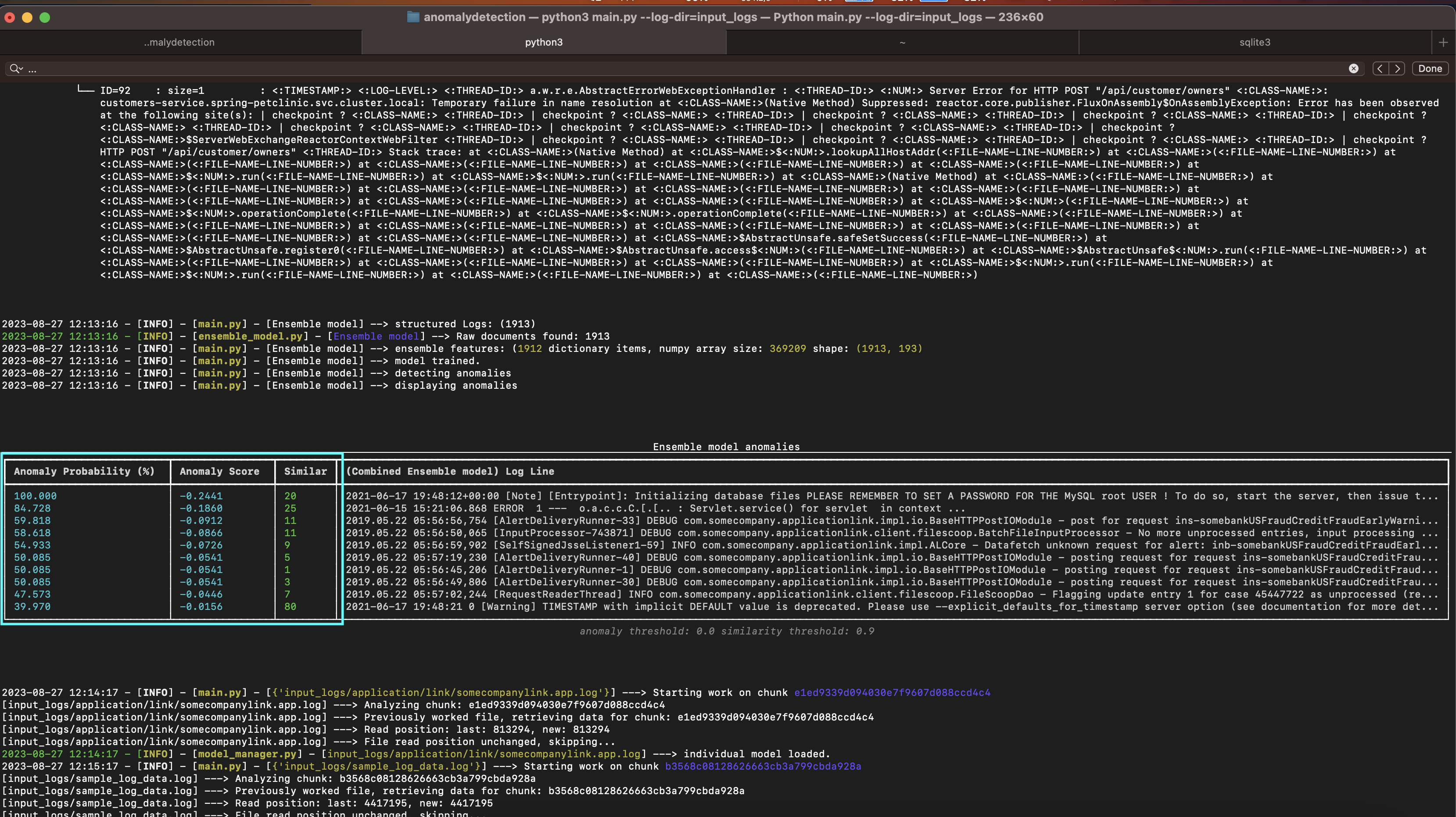Switch to the sqlite3 tab
Image resolution: width=1456 pixels, height=817 pixels.
tap(1254, 43)
